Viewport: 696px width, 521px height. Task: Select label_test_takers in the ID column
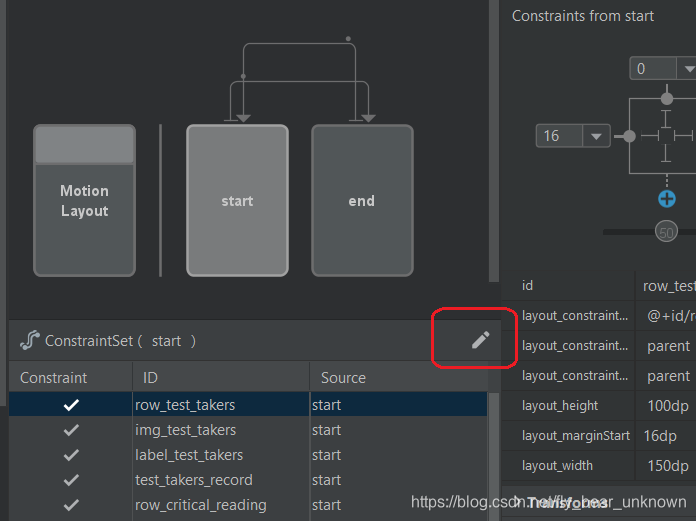pyautogui.click(x=189, y=455)
